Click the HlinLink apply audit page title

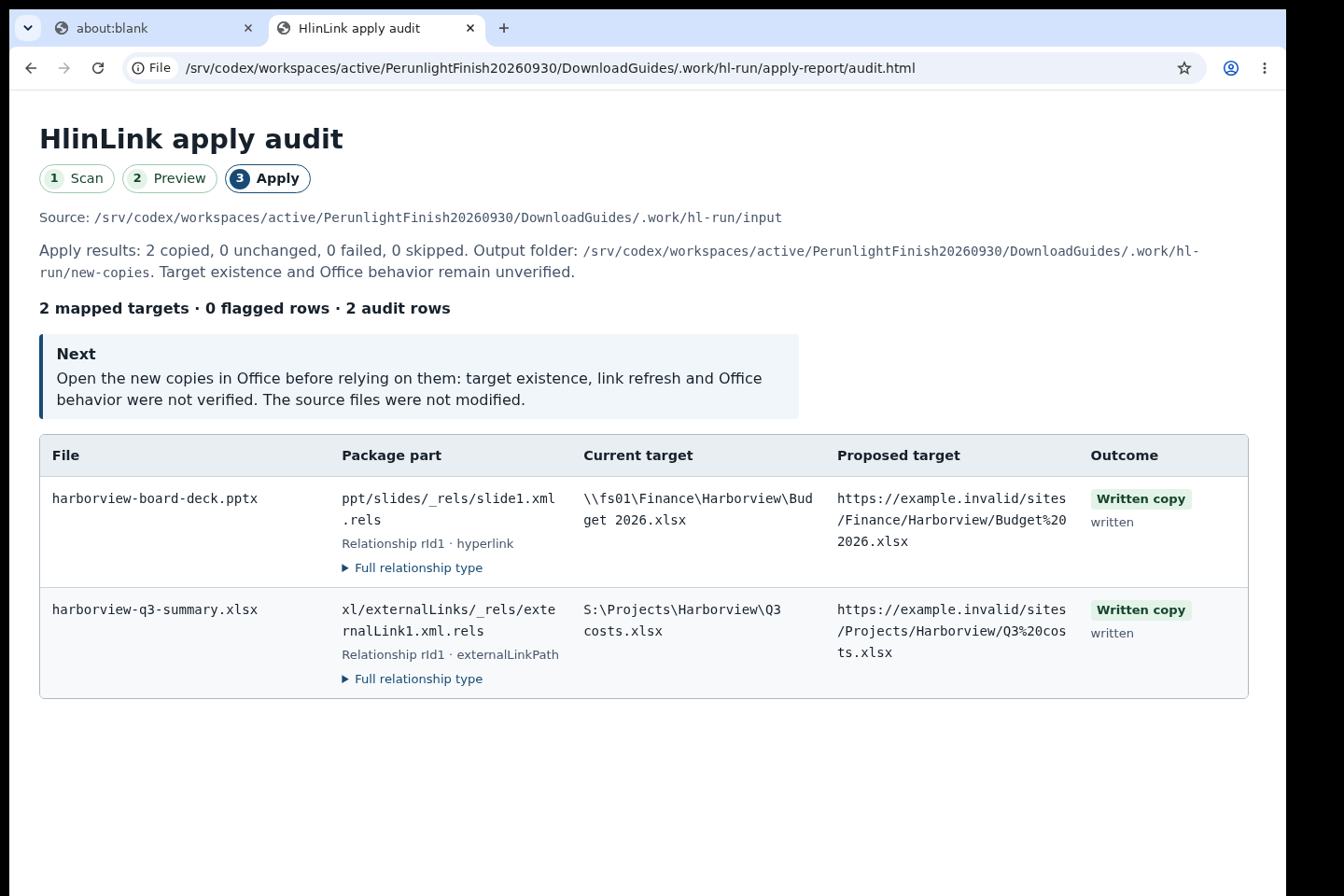point(191,139)
